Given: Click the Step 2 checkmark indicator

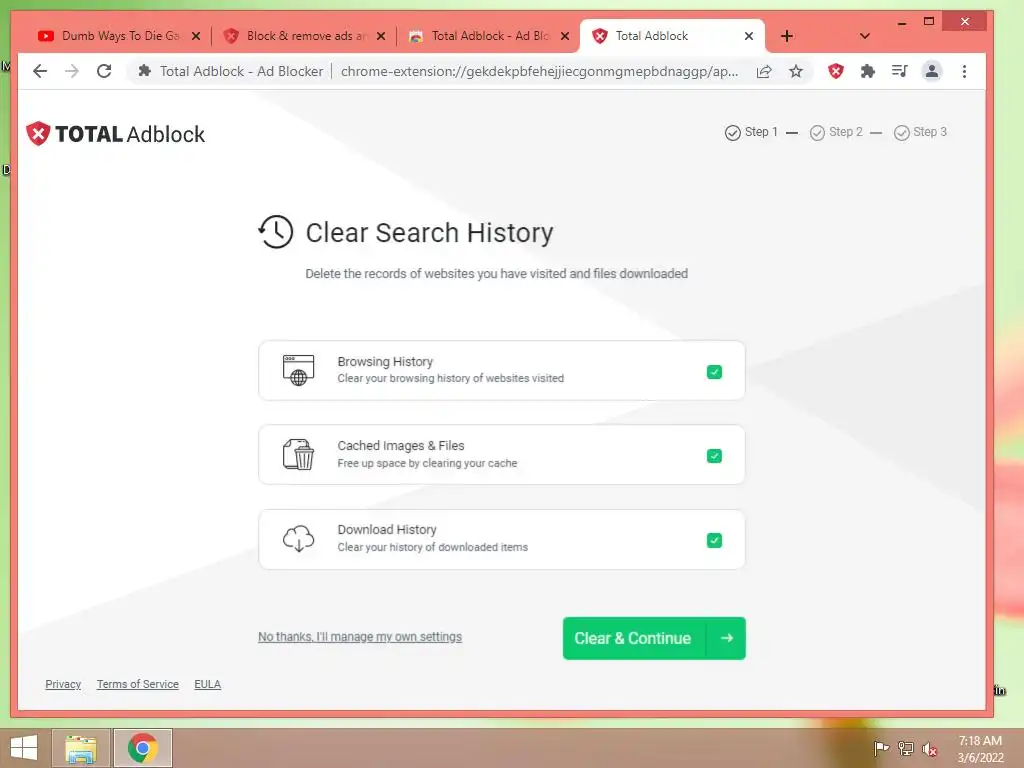Looking at the screenshot, I should click(817, 133).
